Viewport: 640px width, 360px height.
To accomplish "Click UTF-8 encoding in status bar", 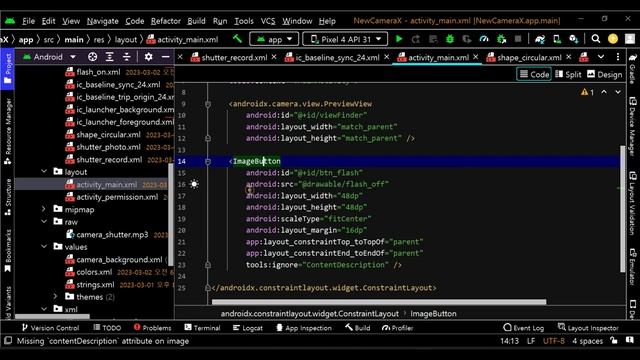I will point(553,341).
